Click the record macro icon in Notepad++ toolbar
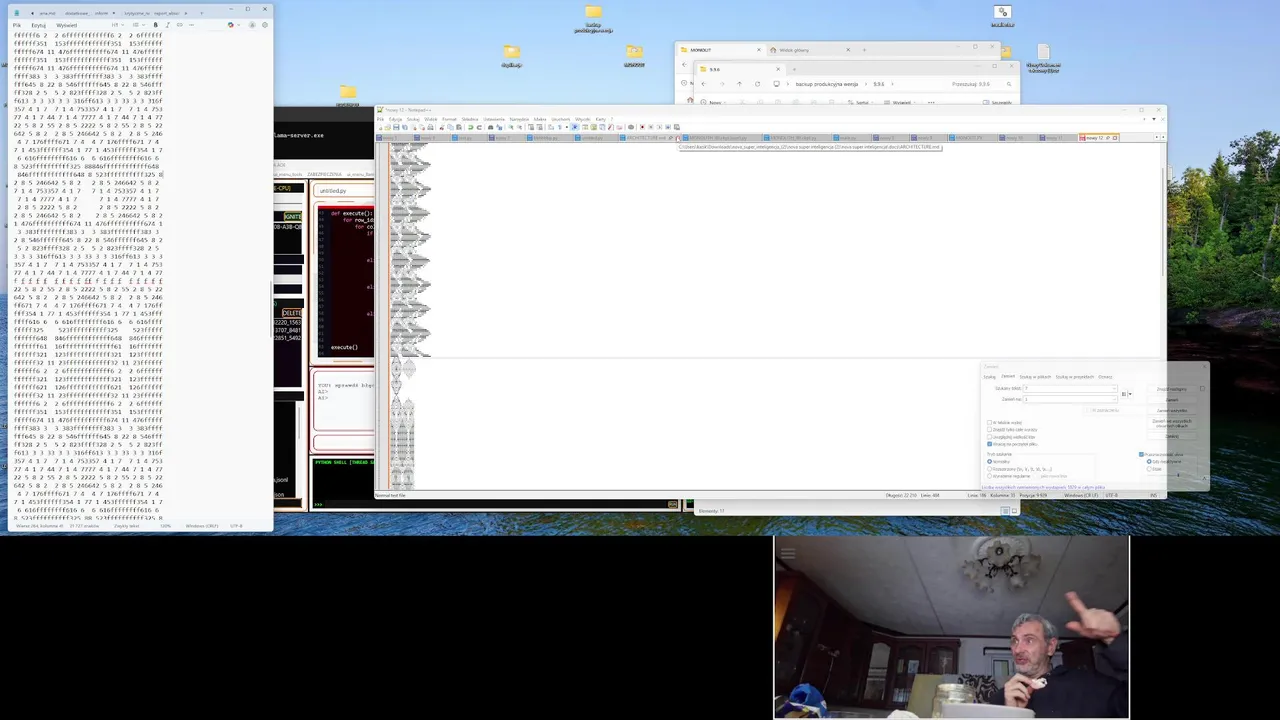 tap(642, 127)
